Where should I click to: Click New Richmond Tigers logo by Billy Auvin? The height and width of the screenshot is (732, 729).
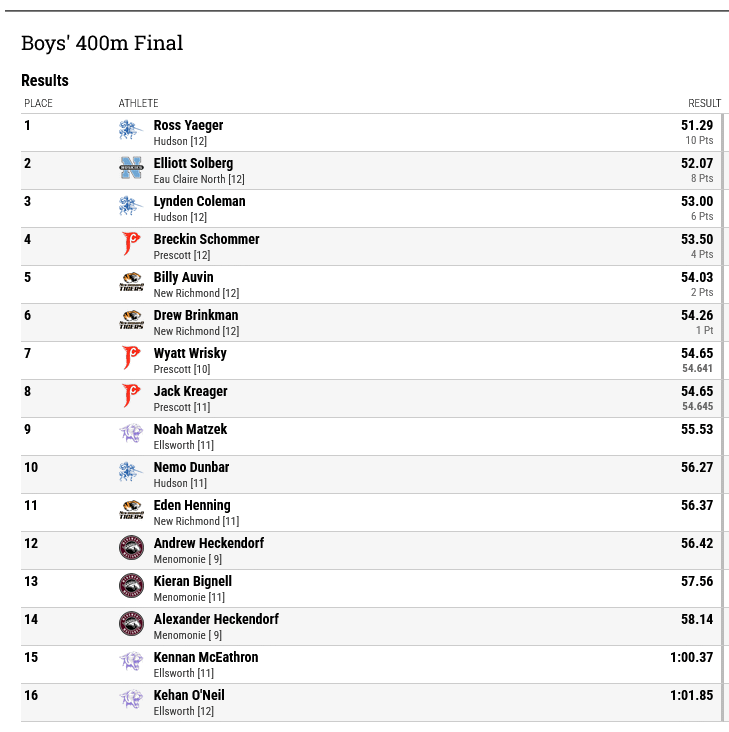click(131, 282)
